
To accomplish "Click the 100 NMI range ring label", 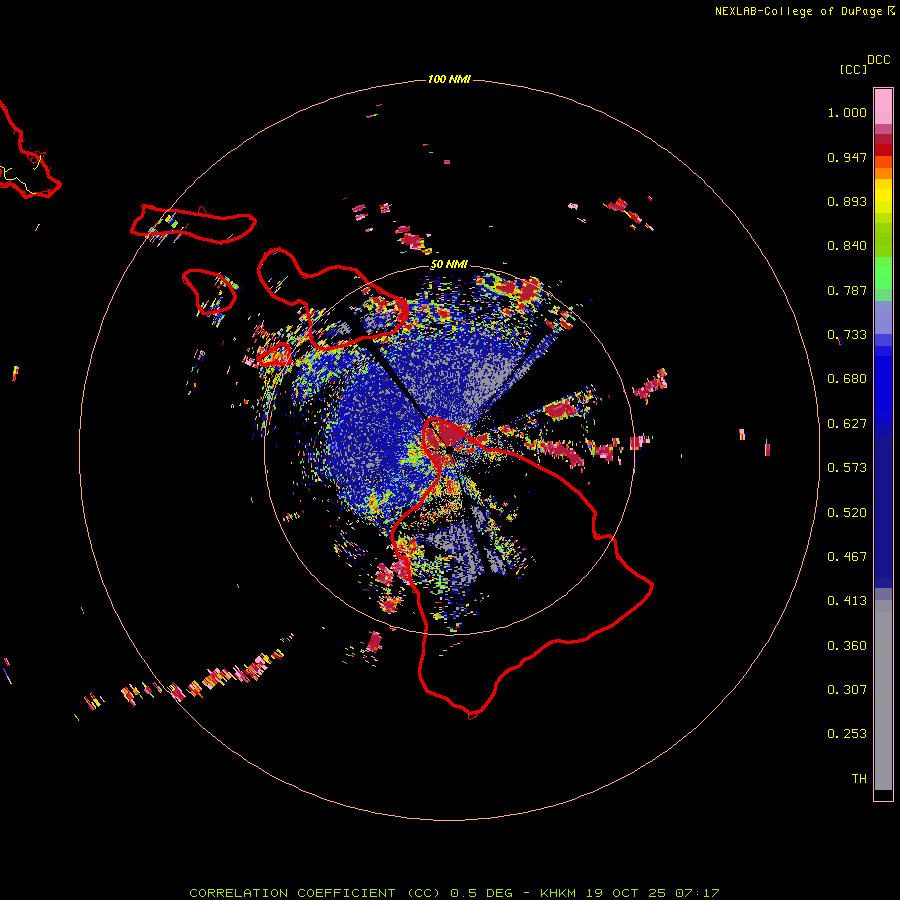I will click(x=449, y=79).
